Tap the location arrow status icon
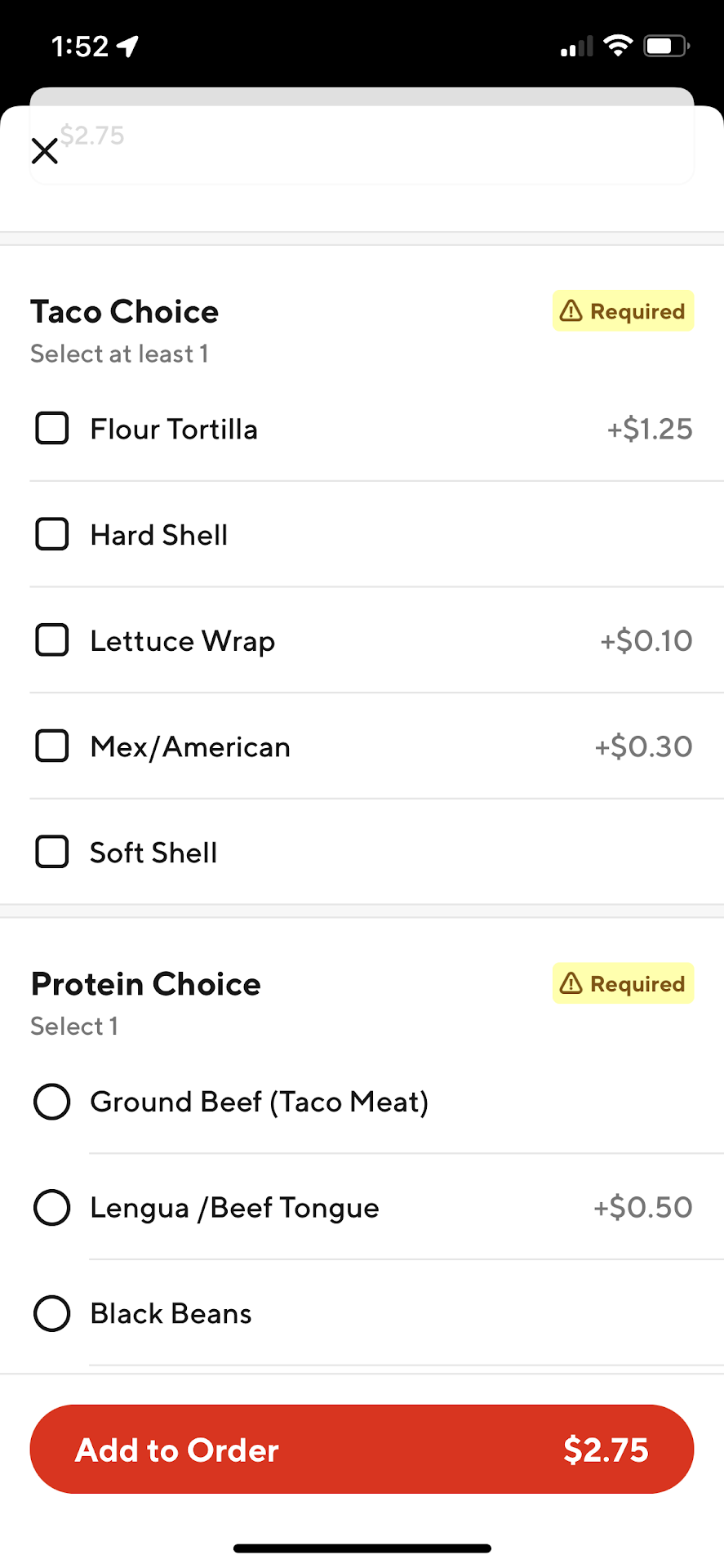Image resolution: width=724 pixels, height=1568 pixels. (127, 47)
